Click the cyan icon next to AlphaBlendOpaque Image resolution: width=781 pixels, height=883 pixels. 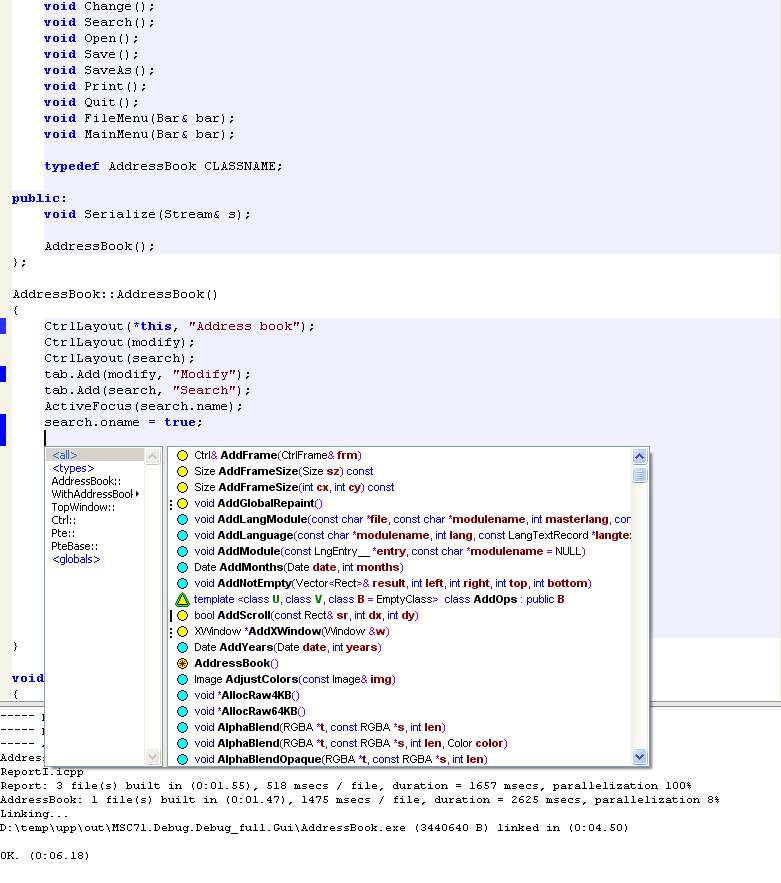pos(182,760)
